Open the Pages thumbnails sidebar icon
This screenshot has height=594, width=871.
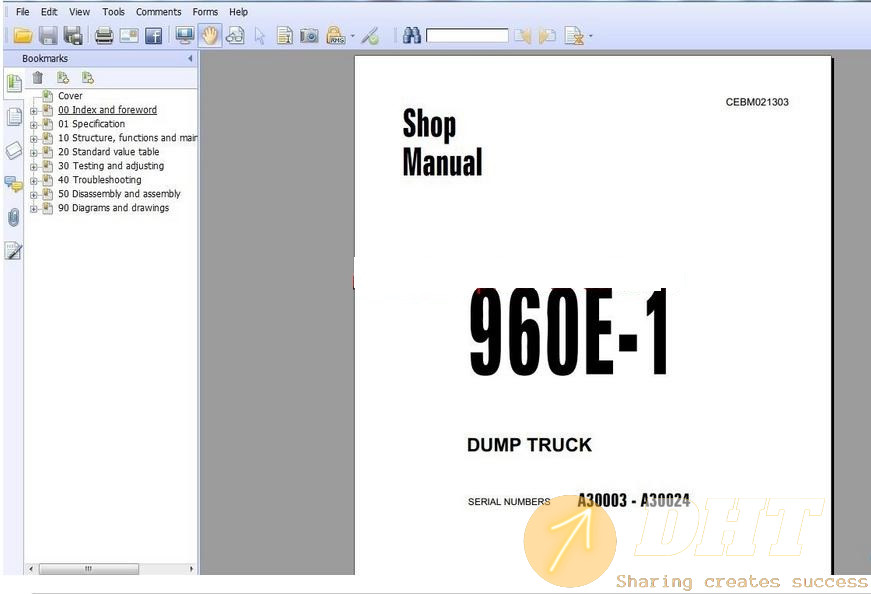[14, 117]
